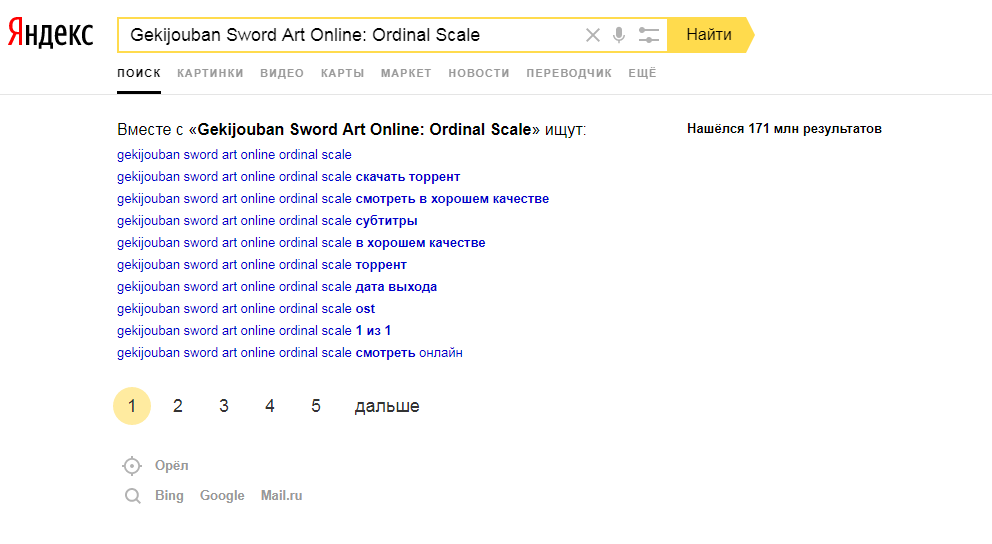Go to results page 5
Image resolution: width=992 pixels, height=544 pixels.
(x=316, y=406)
